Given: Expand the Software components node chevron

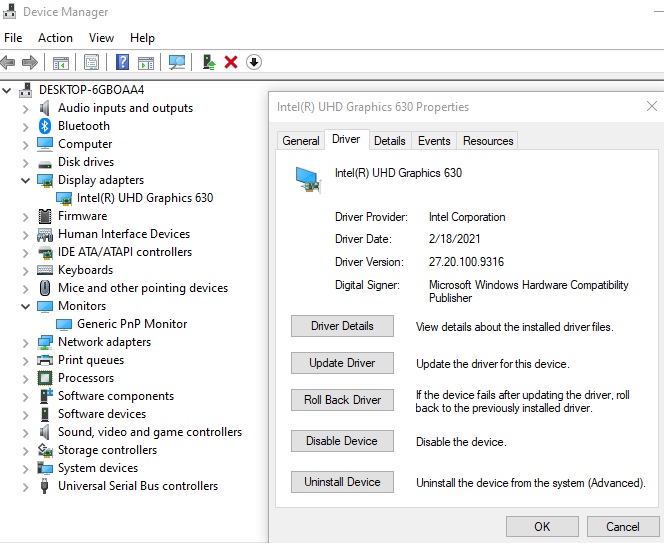Looking at the screenshot, I should (25, 396).
